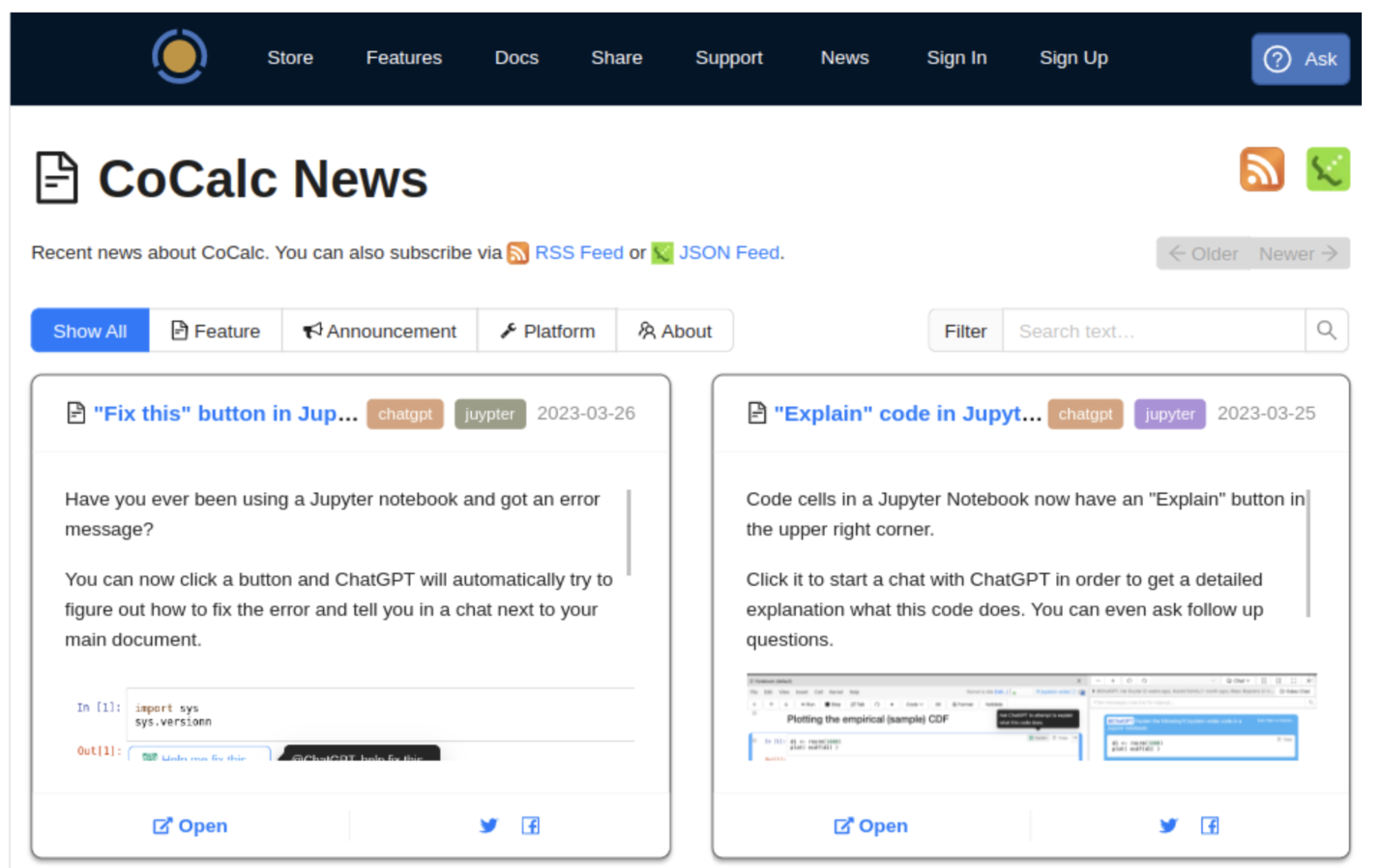The image size is (1381, 868).
Task: Share the "Fix this" post on Facebook
Action: (x=530, y=825)
